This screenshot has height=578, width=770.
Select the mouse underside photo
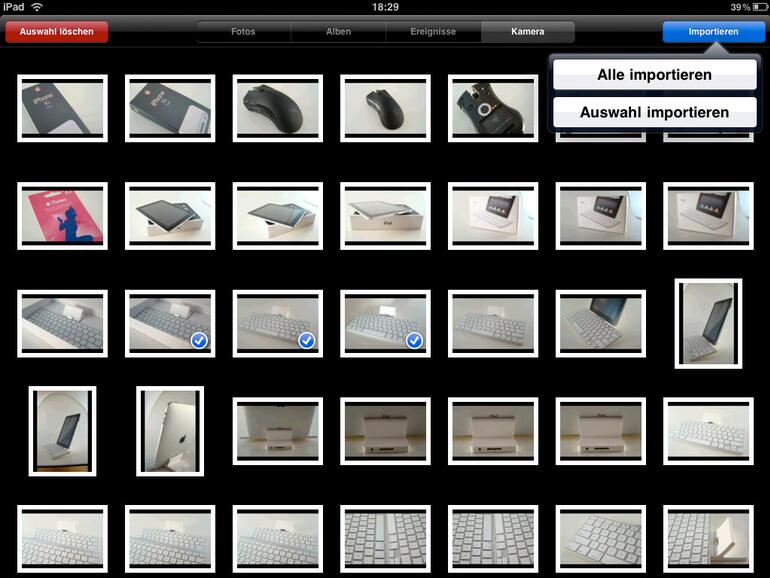[x=493, y=108]
